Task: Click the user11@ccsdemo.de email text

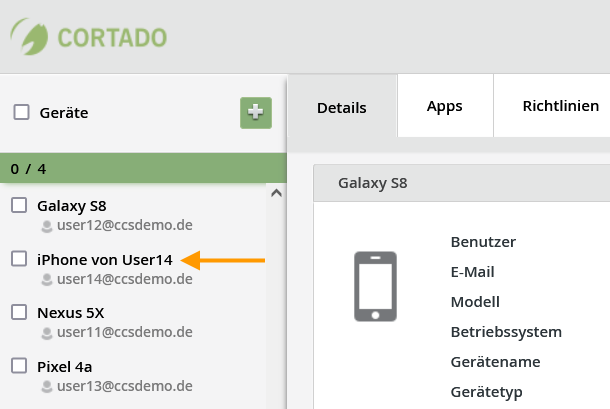Action: 125,332
